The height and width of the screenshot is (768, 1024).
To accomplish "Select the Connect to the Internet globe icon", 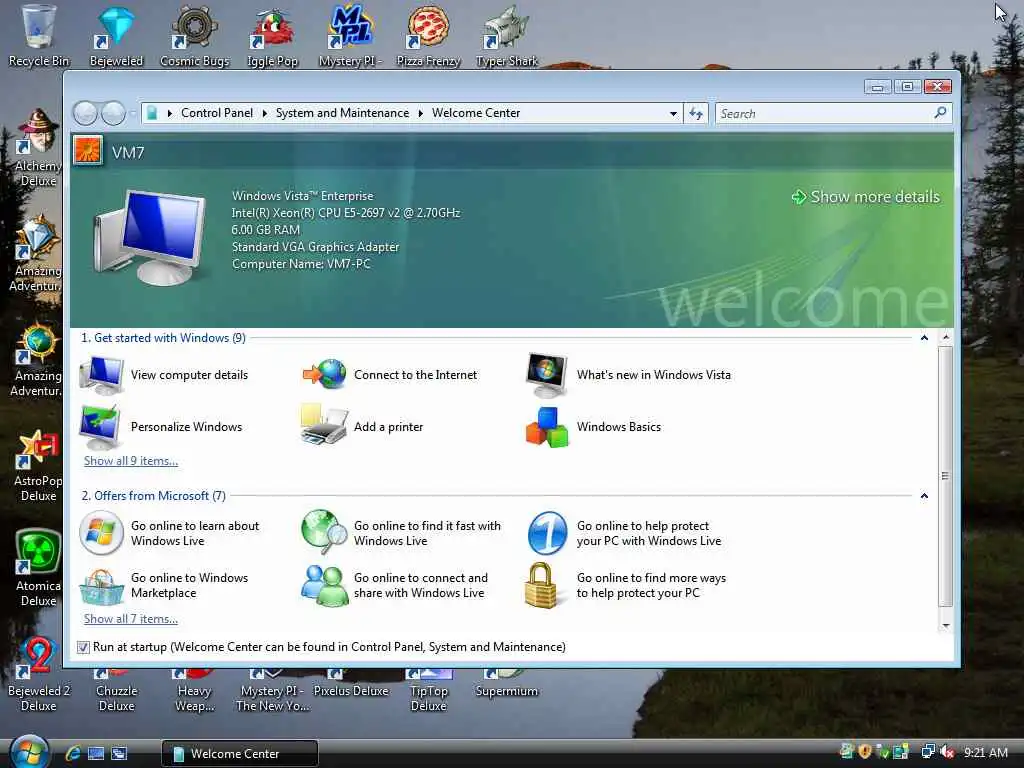I will pos(325,374).
